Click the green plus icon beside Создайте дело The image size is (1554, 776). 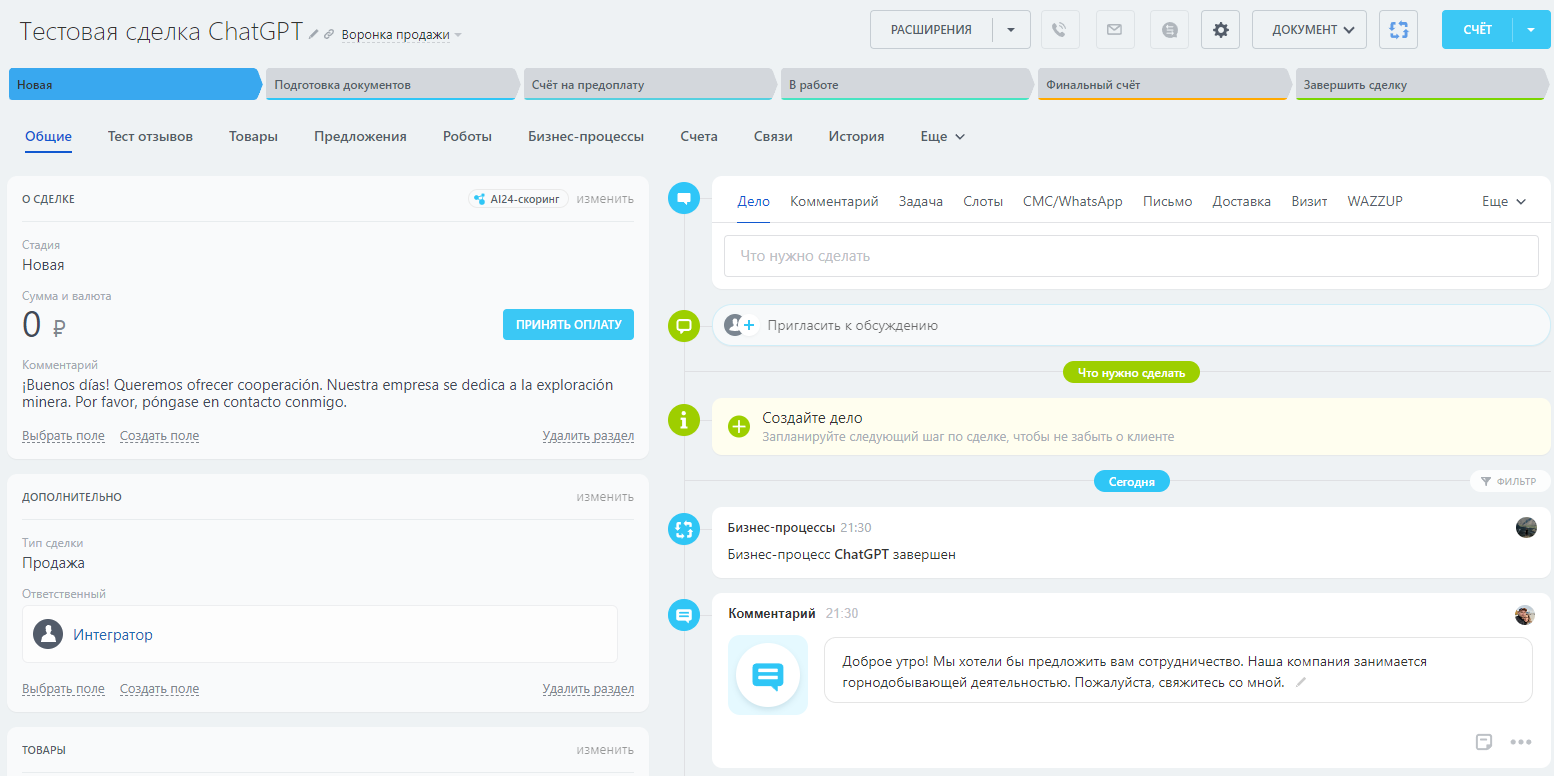click(739, 427)
